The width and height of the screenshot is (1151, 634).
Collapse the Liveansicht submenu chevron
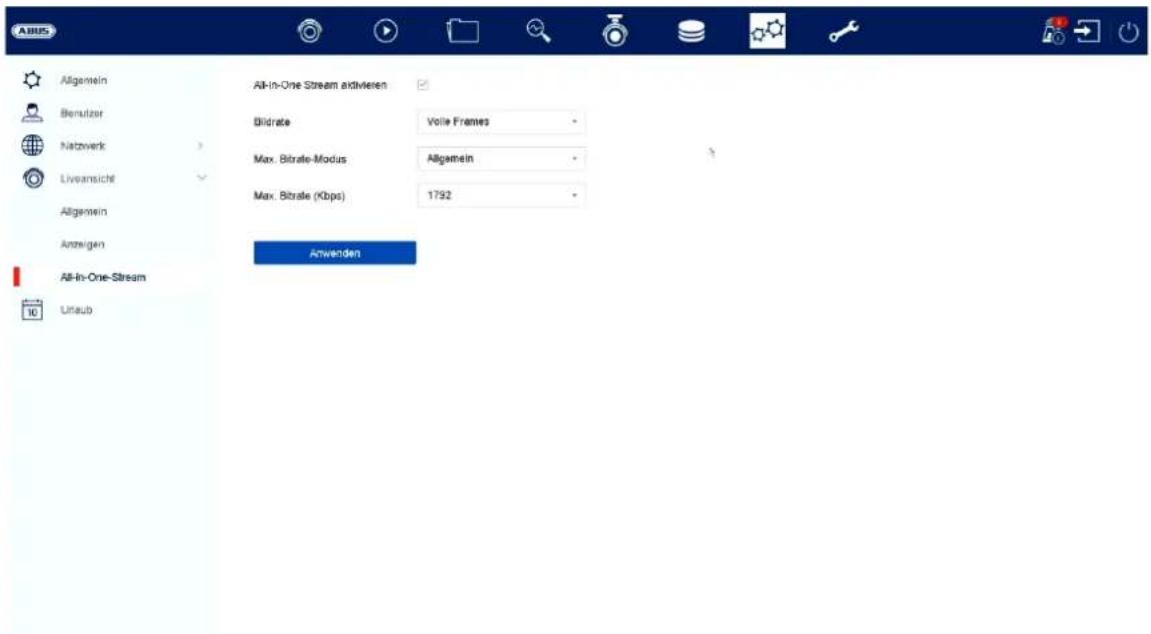pyautogui.click(x=202, y=178)
